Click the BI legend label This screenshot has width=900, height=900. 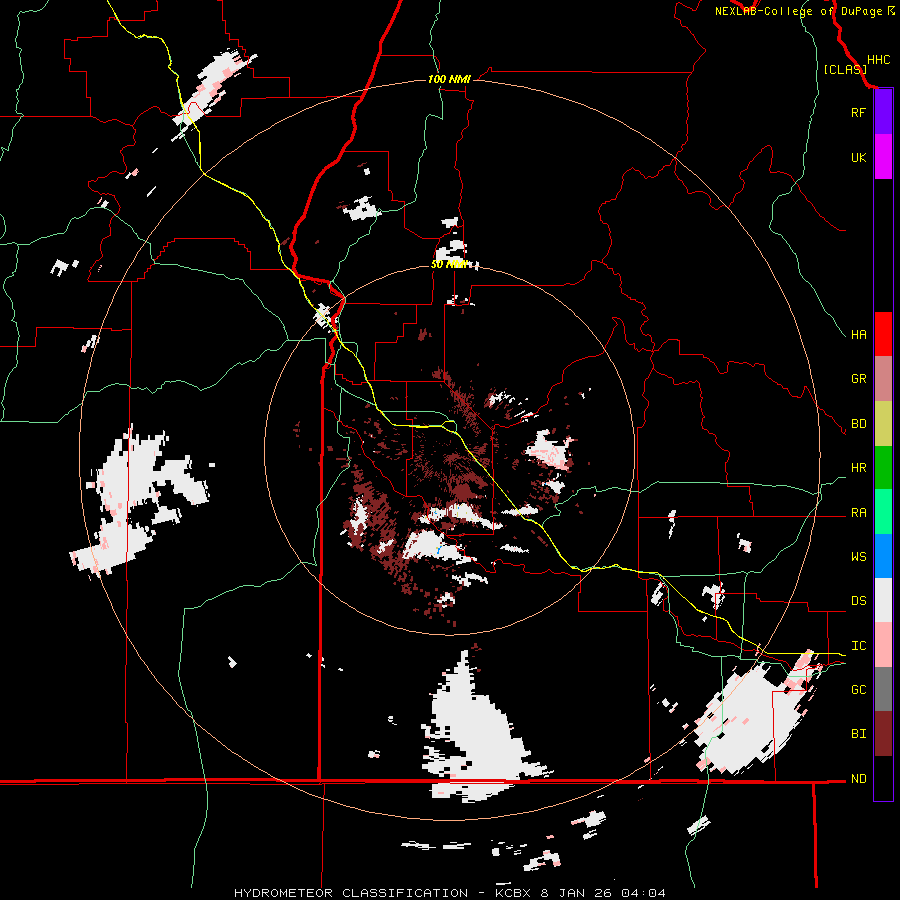[858, 734]
